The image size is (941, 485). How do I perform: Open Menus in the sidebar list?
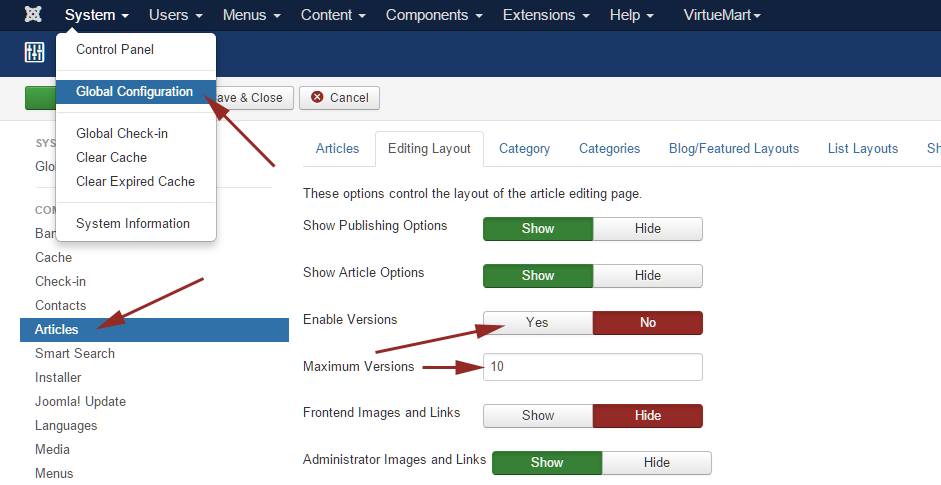(x=54, y=474)
